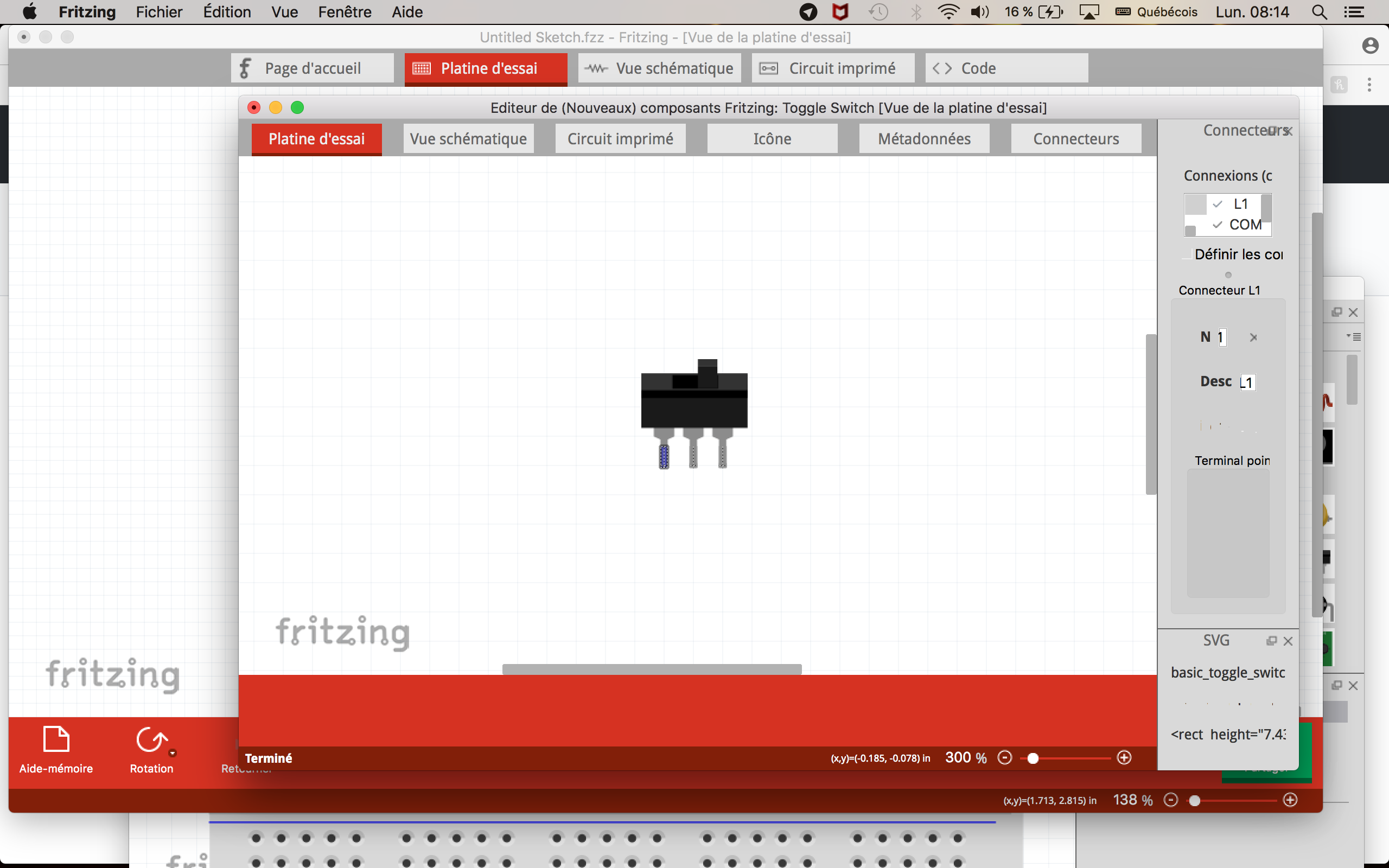
Task: Remove connector L1 with the x icon
Action: [1253, 337]
